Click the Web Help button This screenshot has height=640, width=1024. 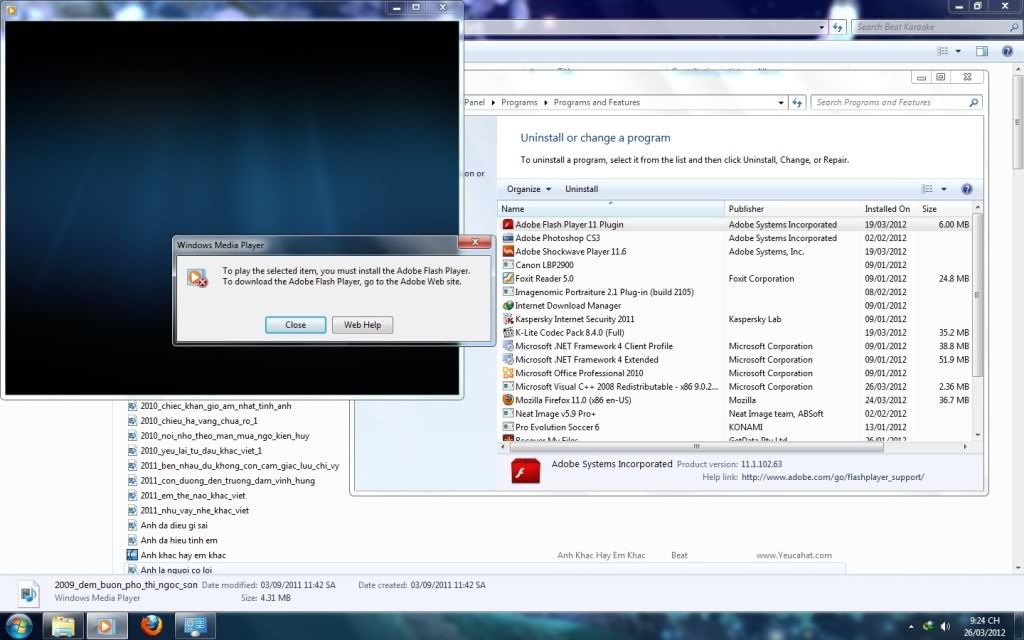click(362, 325)
